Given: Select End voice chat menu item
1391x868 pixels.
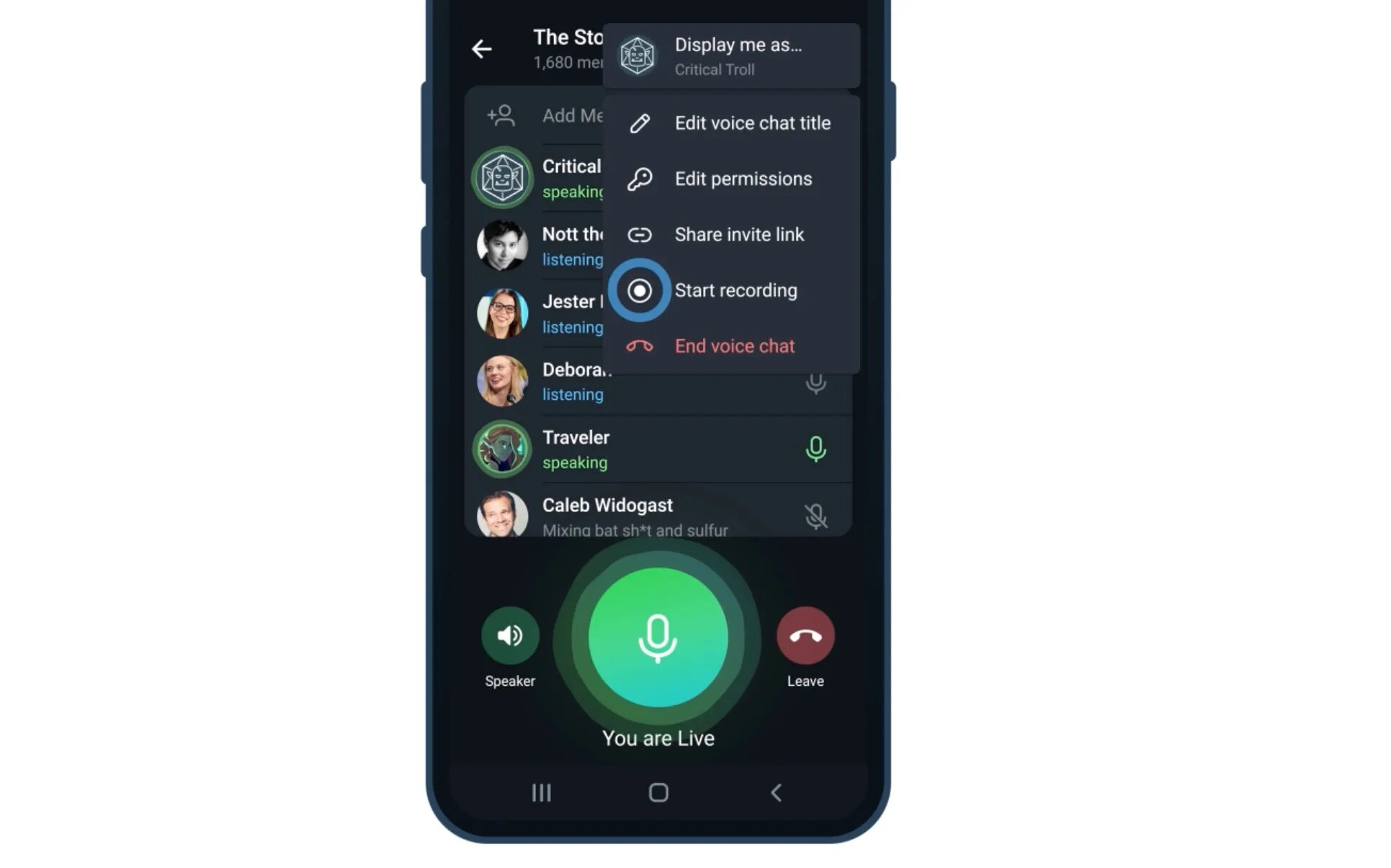Looking at the screenshot, I should (735, 346).
